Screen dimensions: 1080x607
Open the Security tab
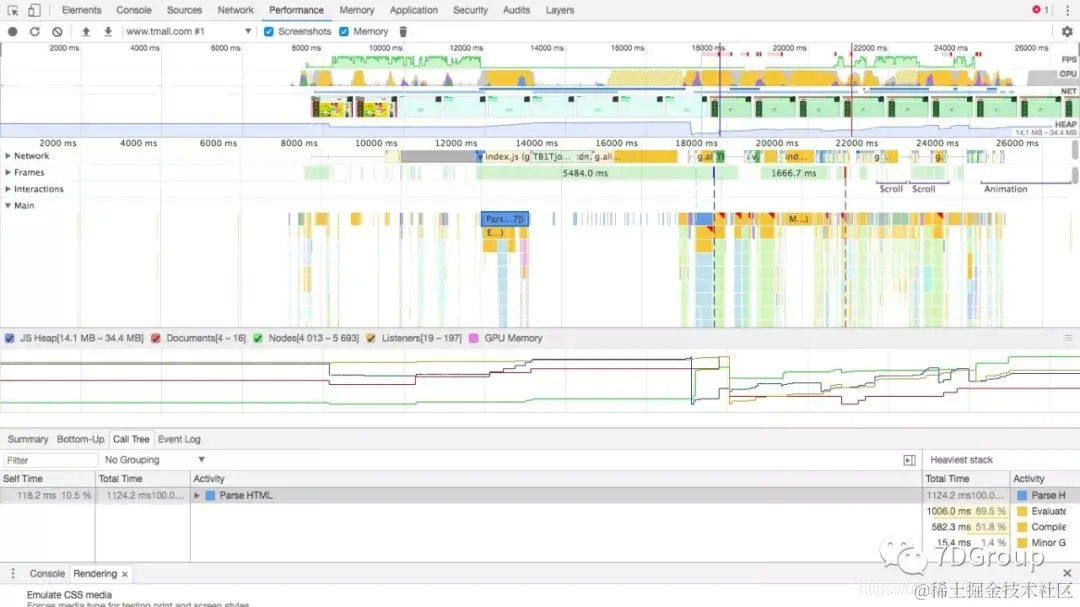[470, 10]
